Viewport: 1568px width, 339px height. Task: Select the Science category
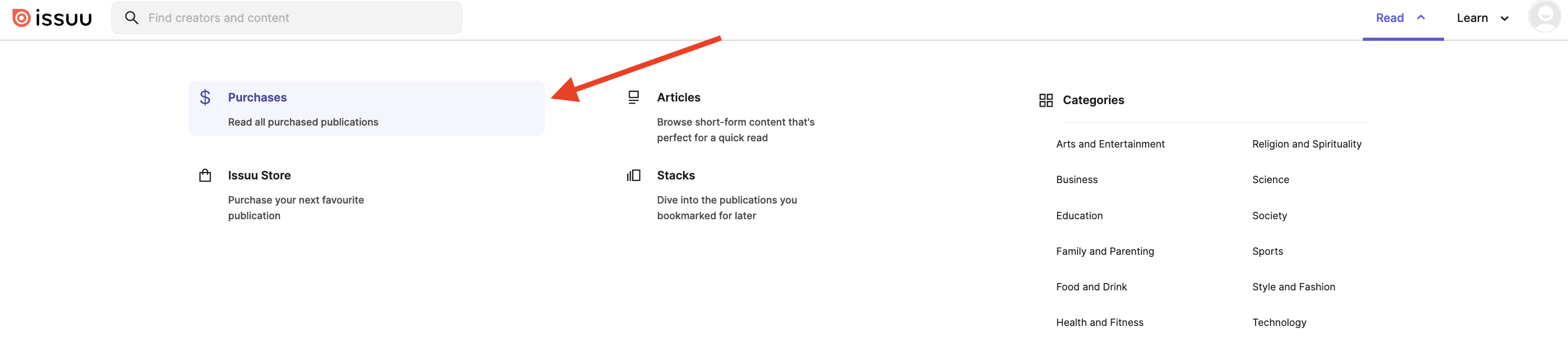click(1270, 179)
